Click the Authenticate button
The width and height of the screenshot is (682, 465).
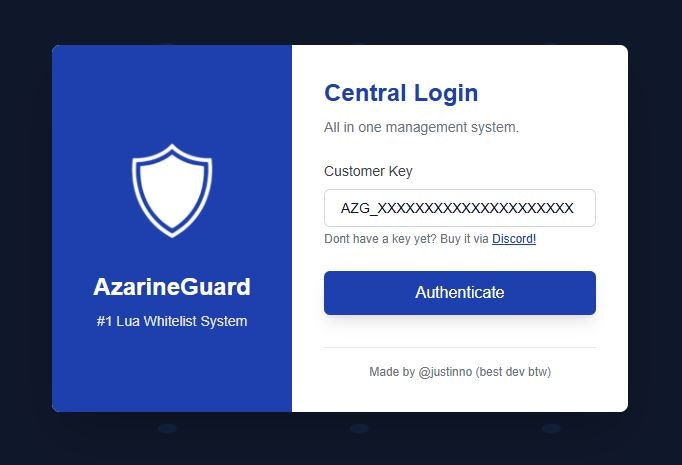[460, 293]
